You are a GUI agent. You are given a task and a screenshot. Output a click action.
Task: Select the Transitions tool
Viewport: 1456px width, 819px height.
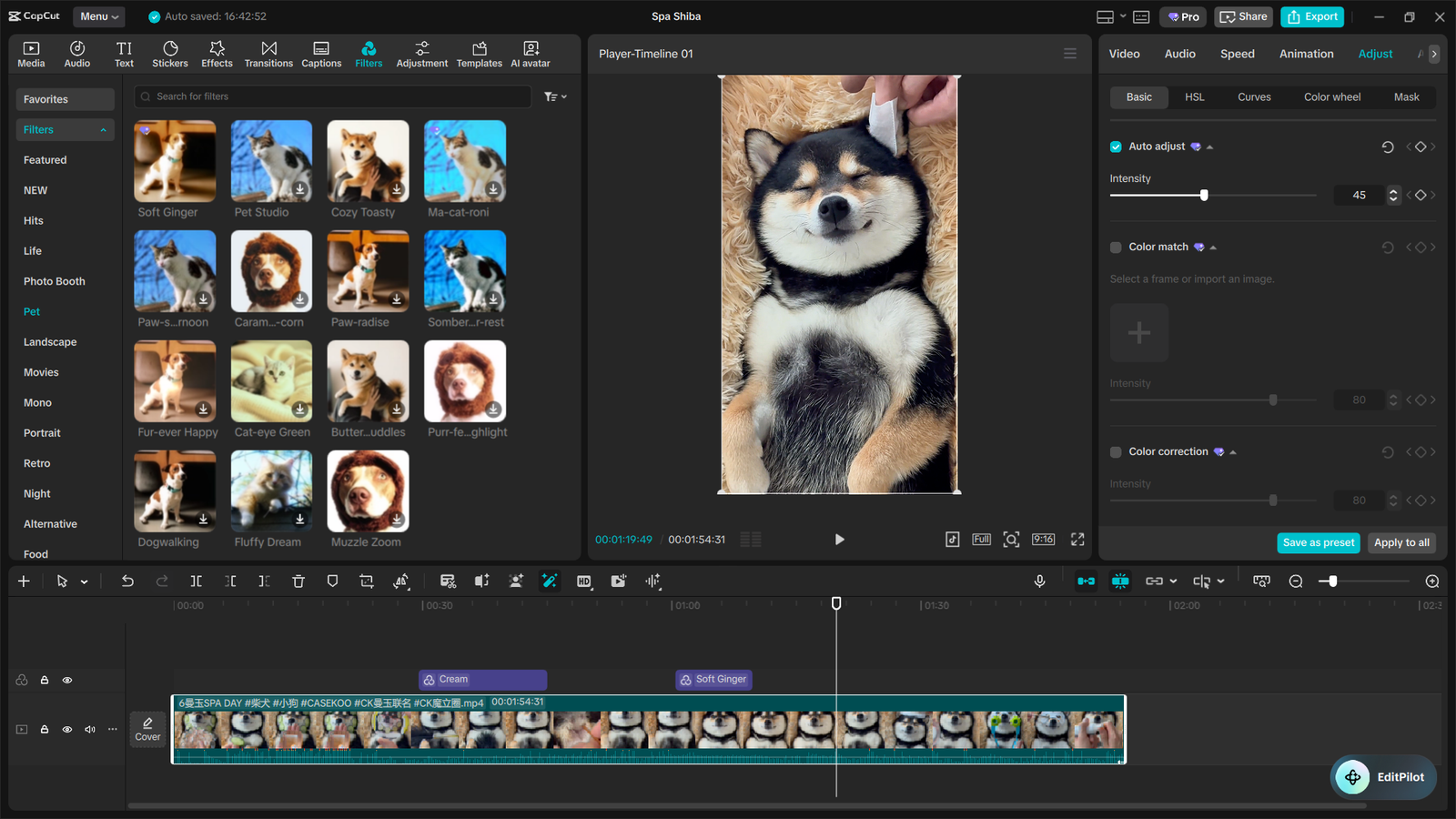(268, 53)
